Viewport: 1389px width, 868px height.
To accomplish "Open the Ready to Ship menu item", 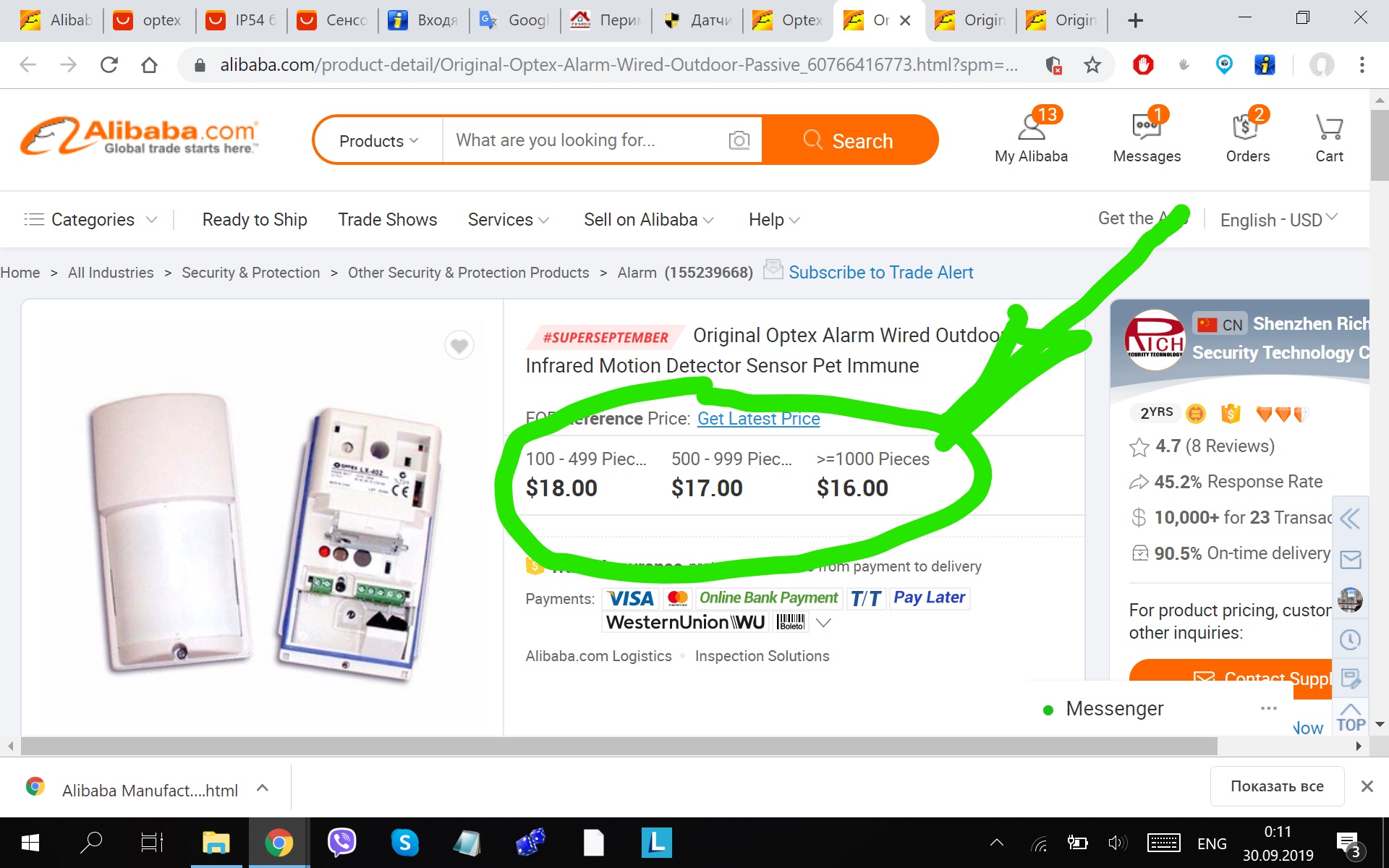I will [x=255, y=219].
